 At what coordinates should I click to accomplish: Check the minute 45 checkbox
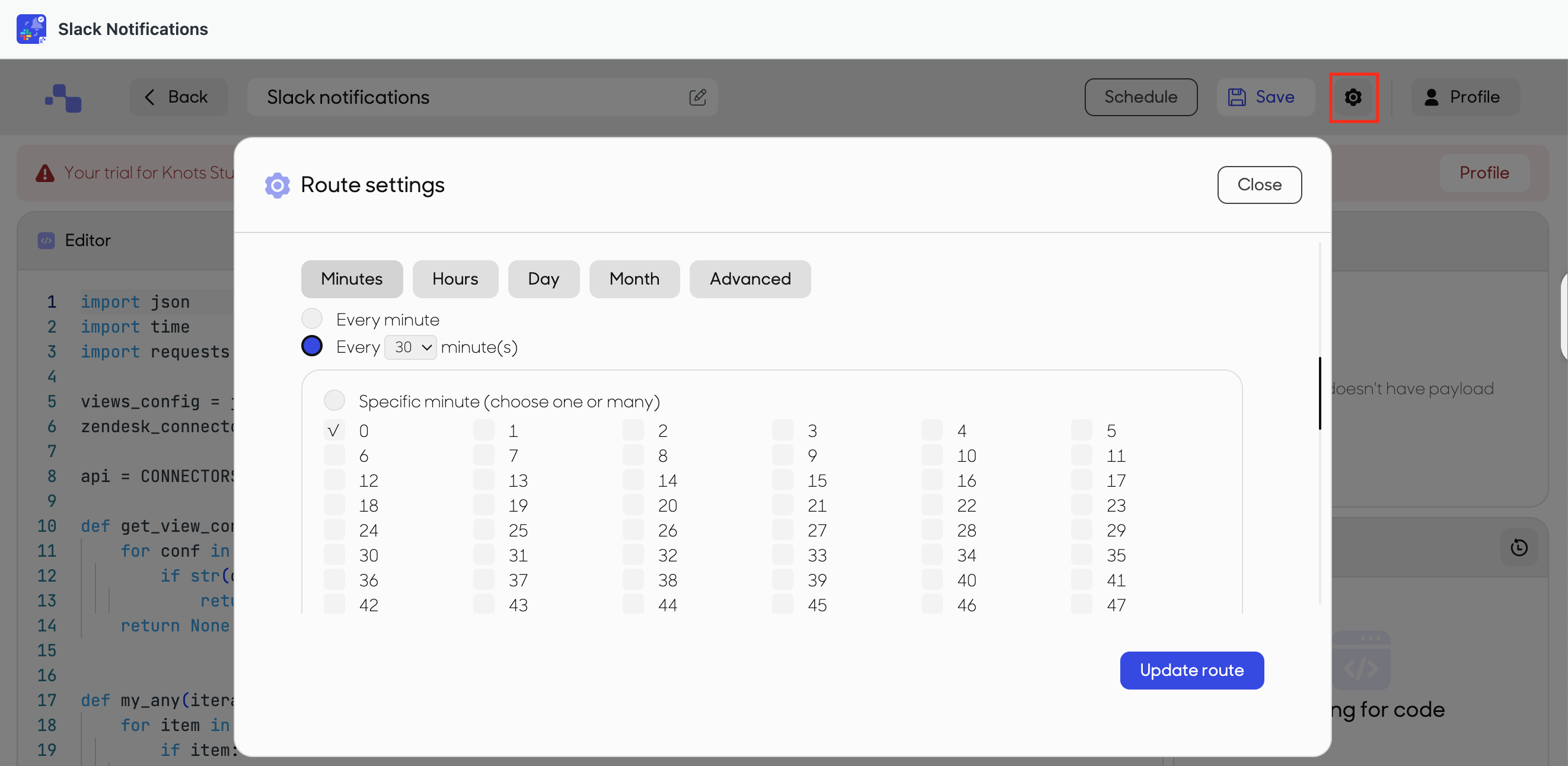pyautogui.click(x=783, y=605)
